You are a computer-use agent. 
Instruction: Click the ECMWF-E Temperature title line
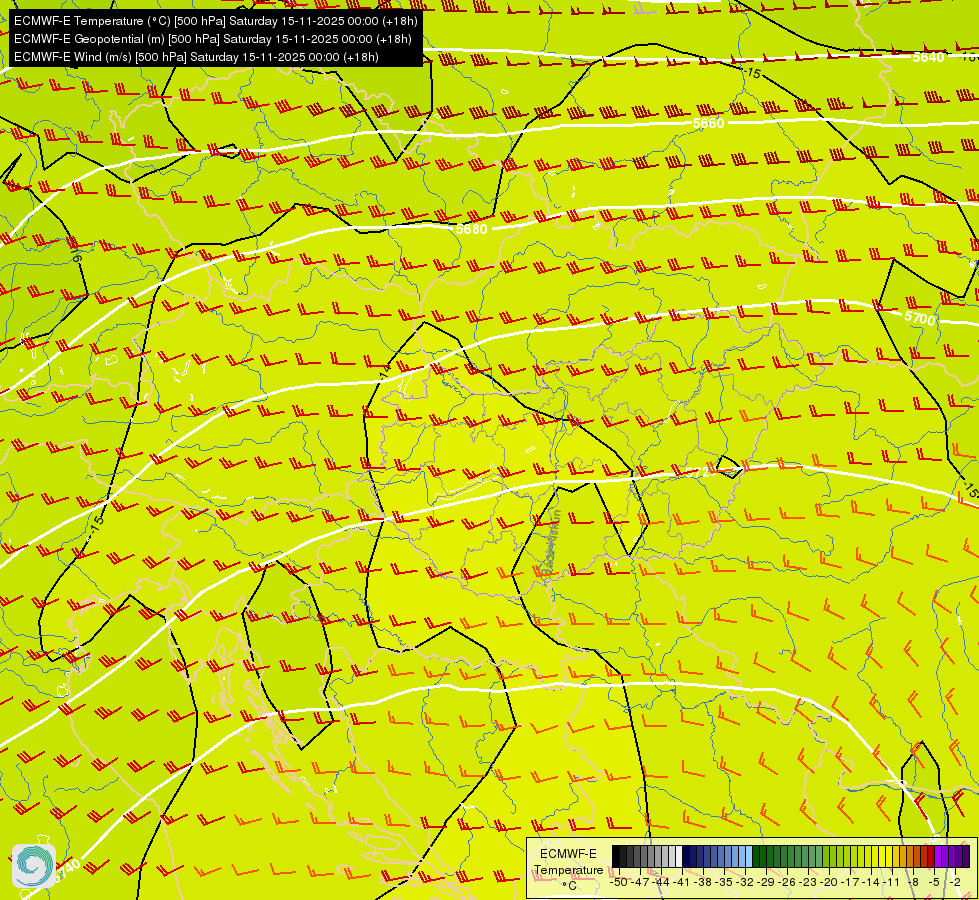click(215, 21)
